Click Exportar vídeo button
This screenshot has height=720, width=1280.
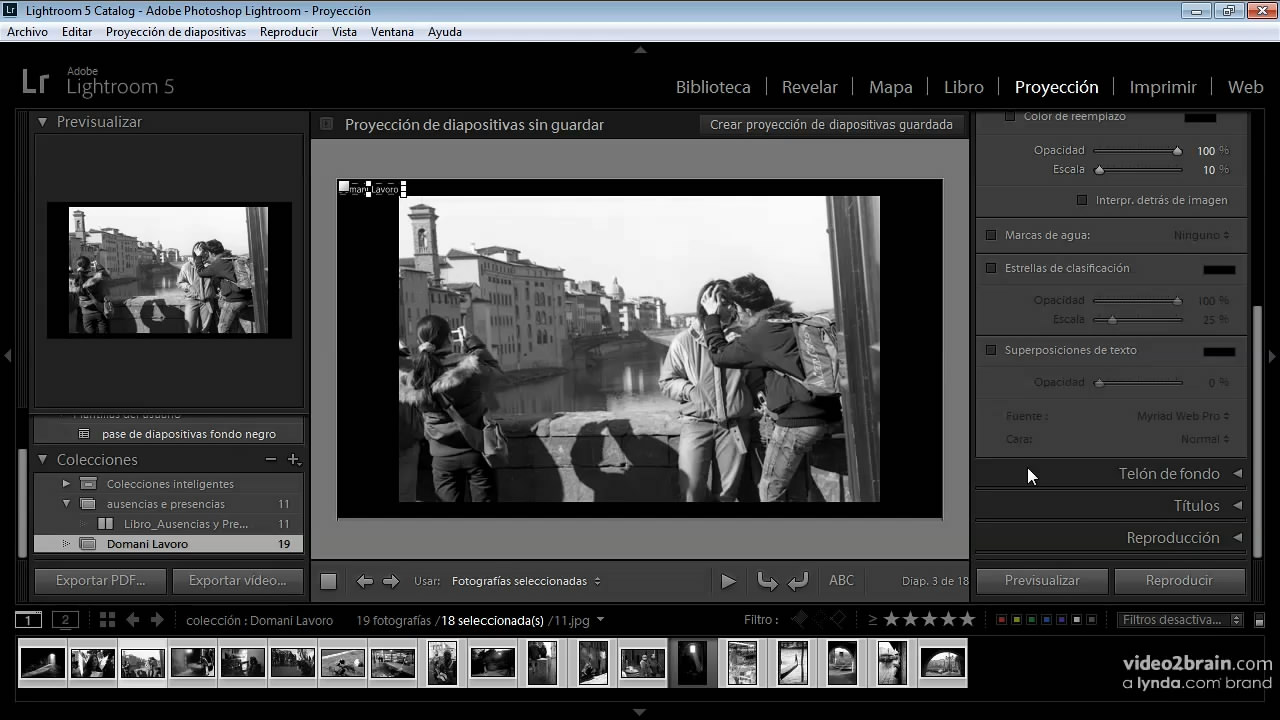point(237,580)
